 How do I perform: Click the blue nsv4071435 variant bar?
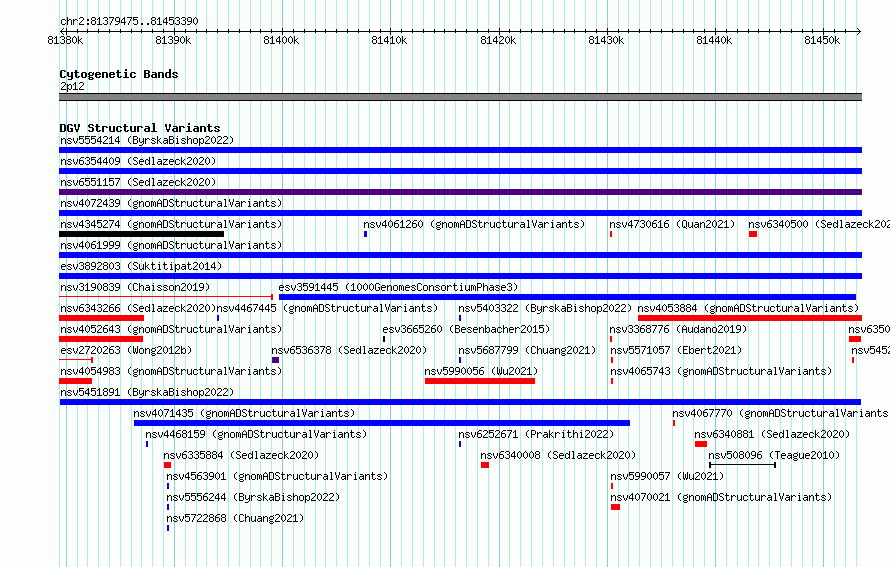[x=382, y=423]
